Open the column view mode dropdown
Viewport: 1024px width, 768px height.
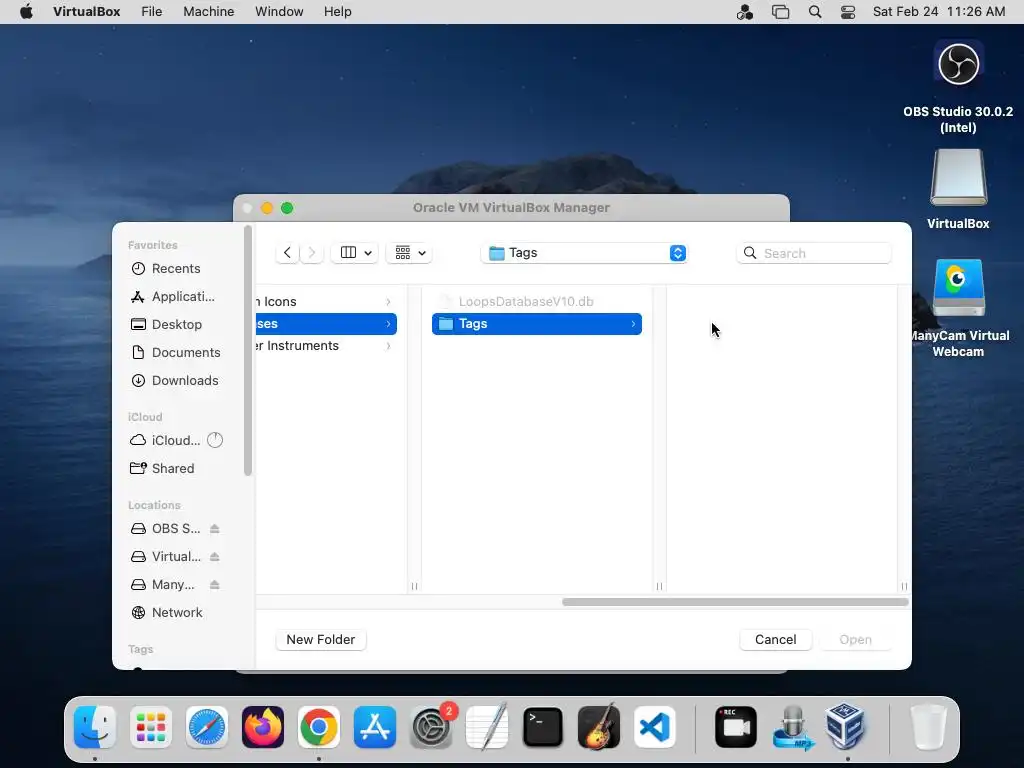355,253
